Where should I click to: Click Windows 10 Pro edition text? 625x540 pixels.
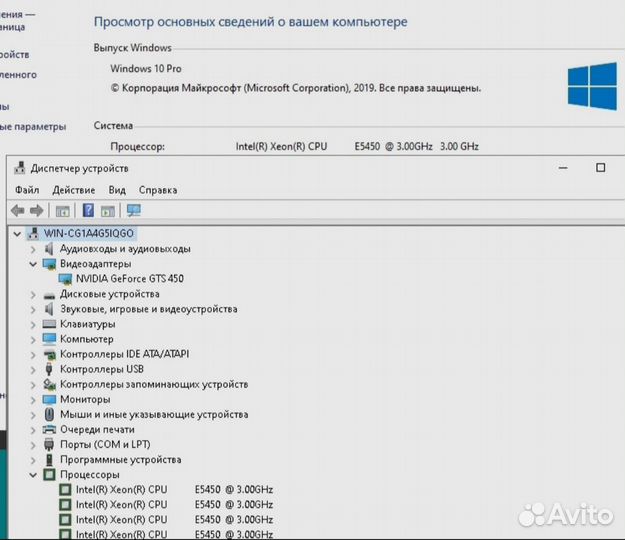146,69
